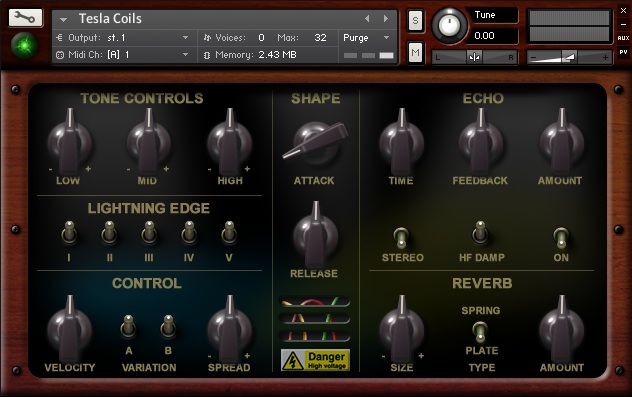
Task: Toggle the Echo STEREO switch
Action: point(401,237)
